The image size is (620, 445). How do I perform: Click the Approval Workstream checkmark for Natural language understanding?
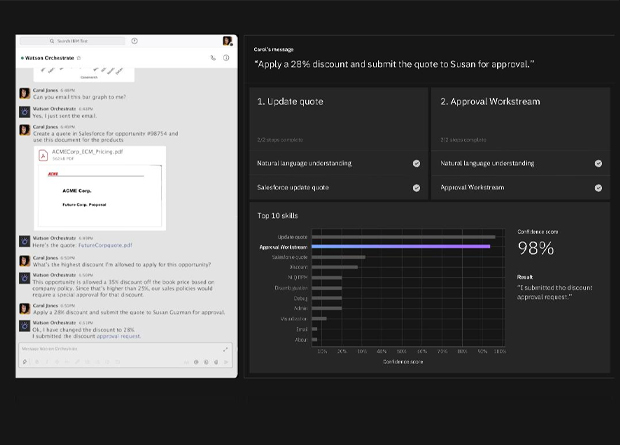pyautogui.click(x=598, y=163)
